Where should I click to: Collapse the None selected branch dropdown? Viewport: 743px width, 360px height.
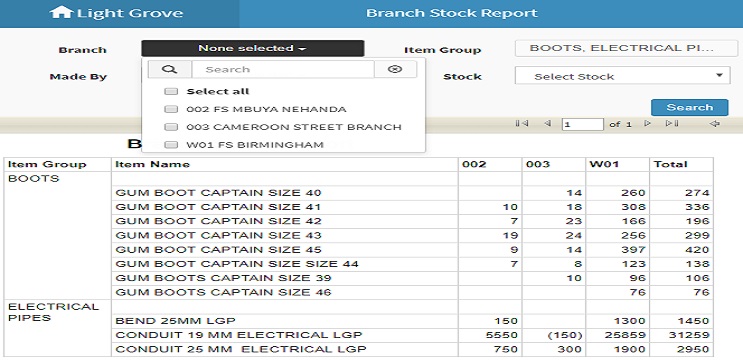click(253, 48)
